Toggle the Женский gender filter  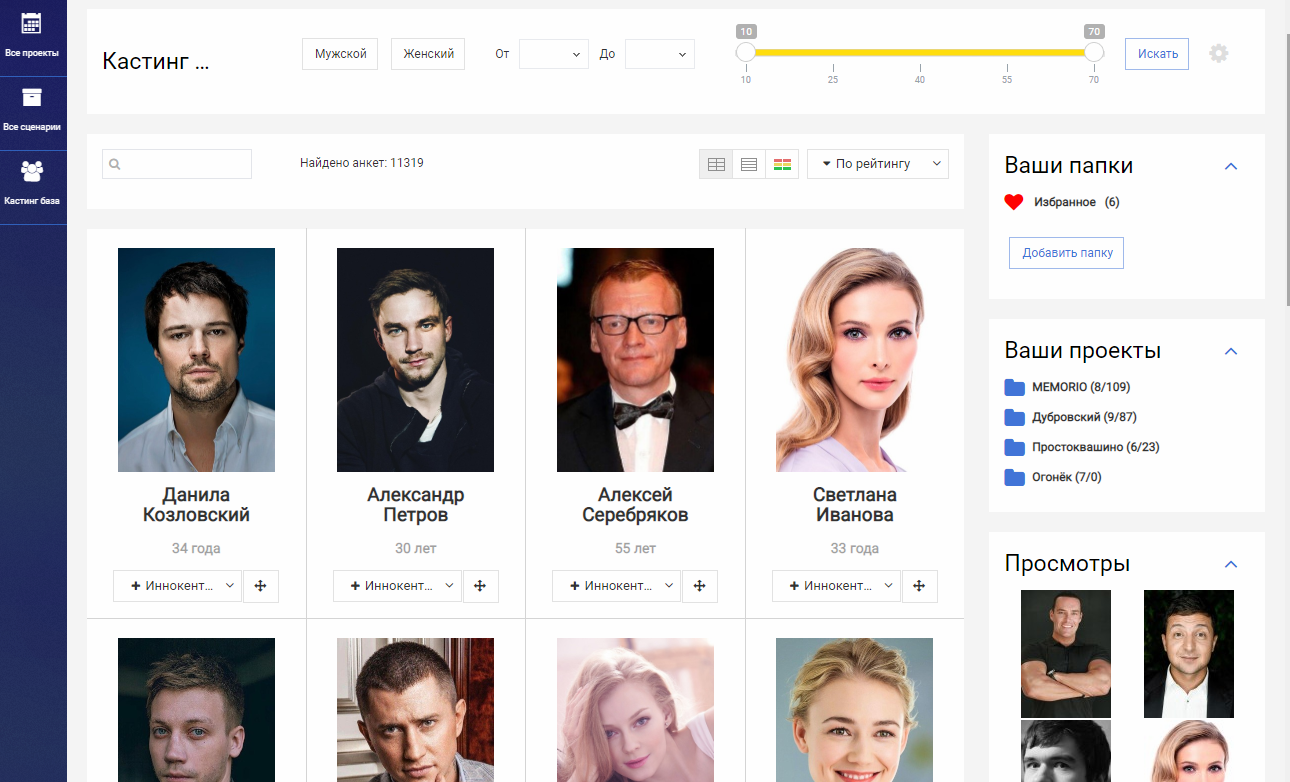(428, 54)
